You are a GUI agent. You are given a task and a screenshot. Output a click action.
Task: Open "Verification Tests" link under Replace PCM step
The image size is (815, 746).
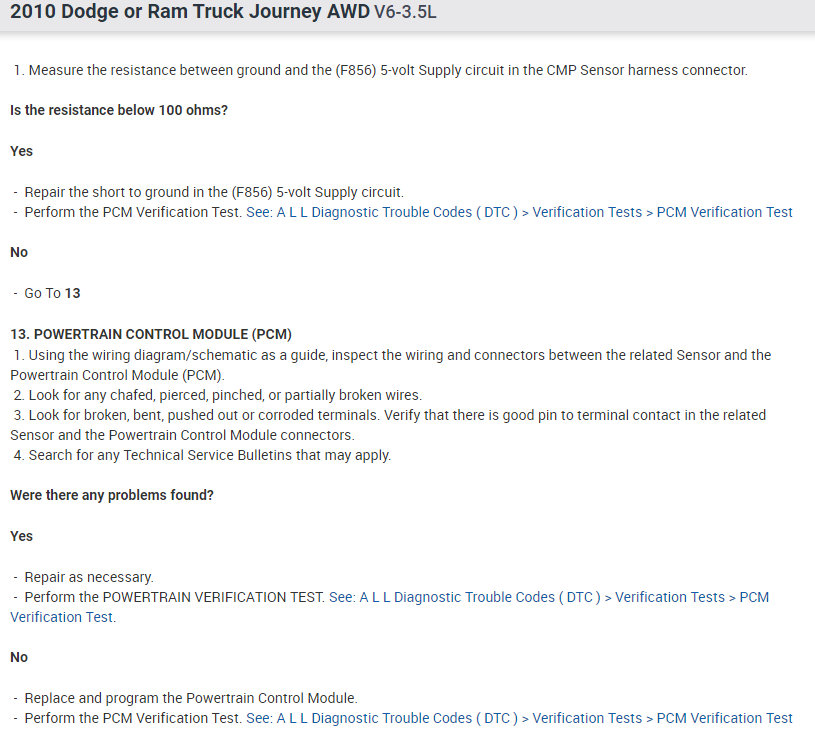(587, 718)
